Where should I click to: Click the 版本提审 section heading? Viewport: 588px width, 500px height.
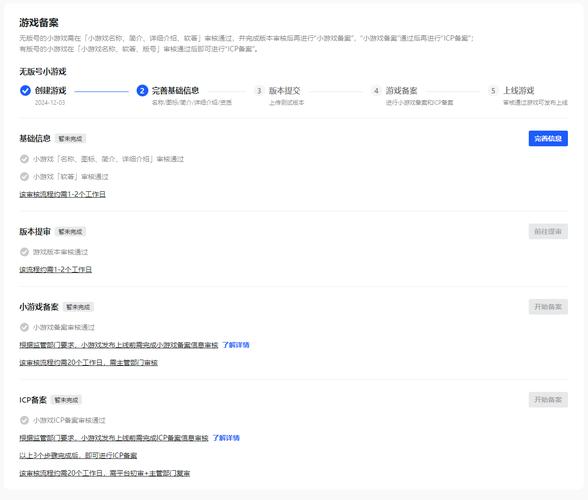35,231
